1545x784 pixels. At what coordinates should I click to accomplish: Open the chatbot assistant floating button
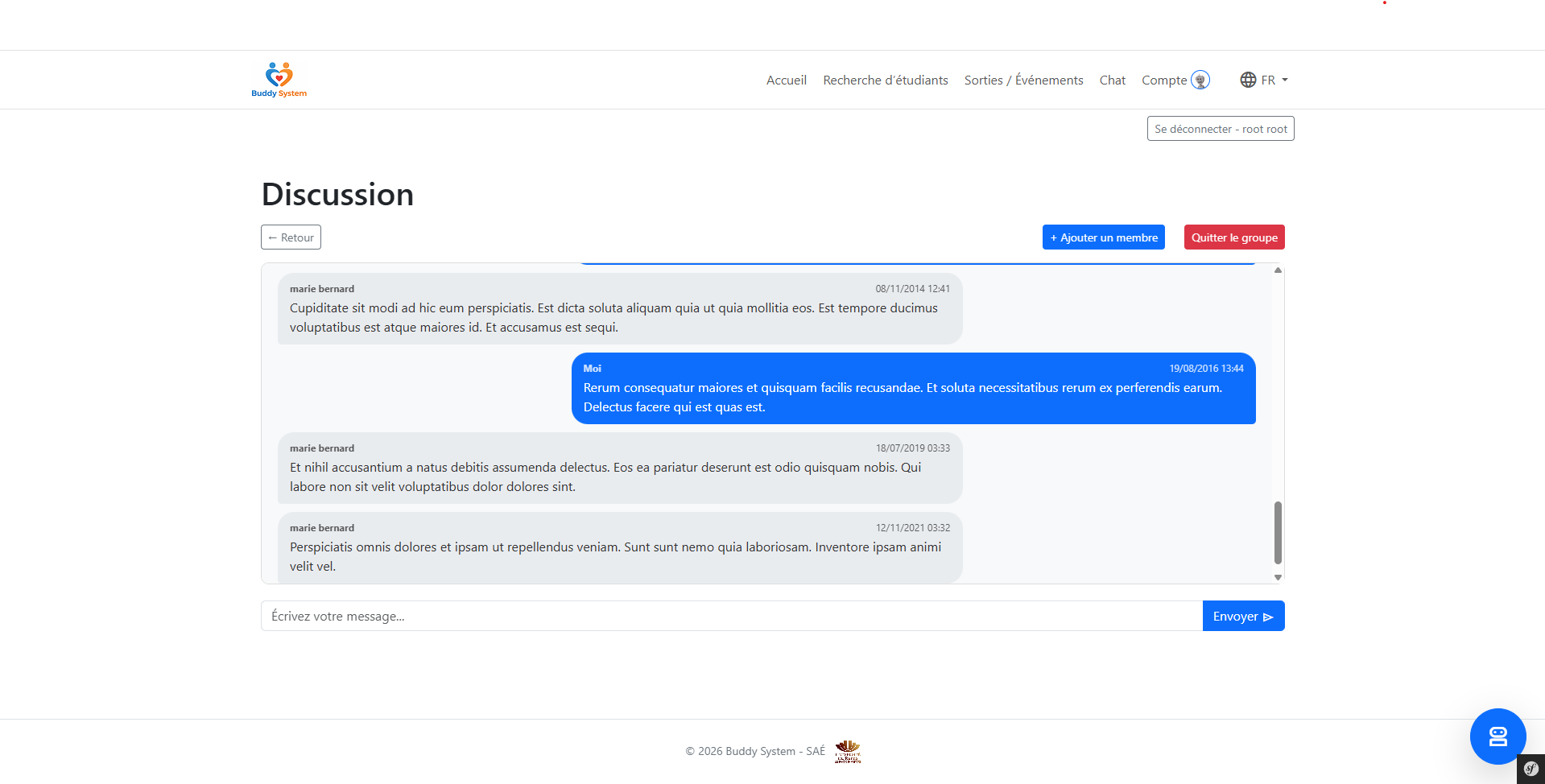pyautogui.click(x=1497, y=736)
